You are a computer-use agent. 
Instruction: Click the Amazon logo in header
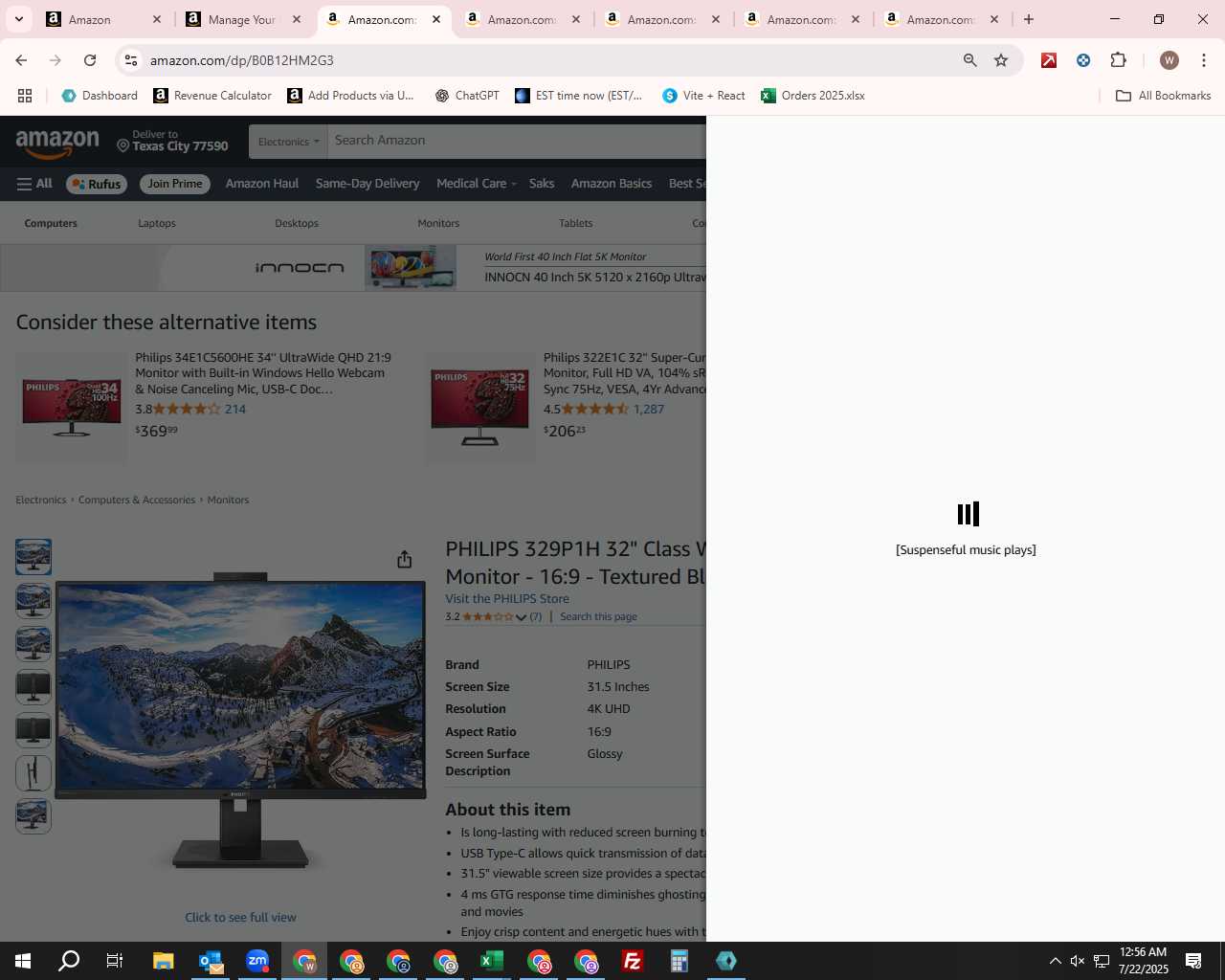57,144
